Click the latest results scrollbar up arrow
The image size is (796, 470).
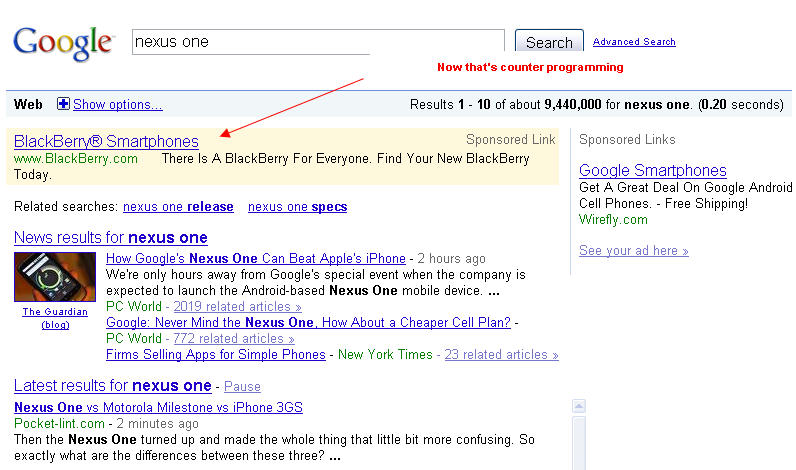click(579, 406)
